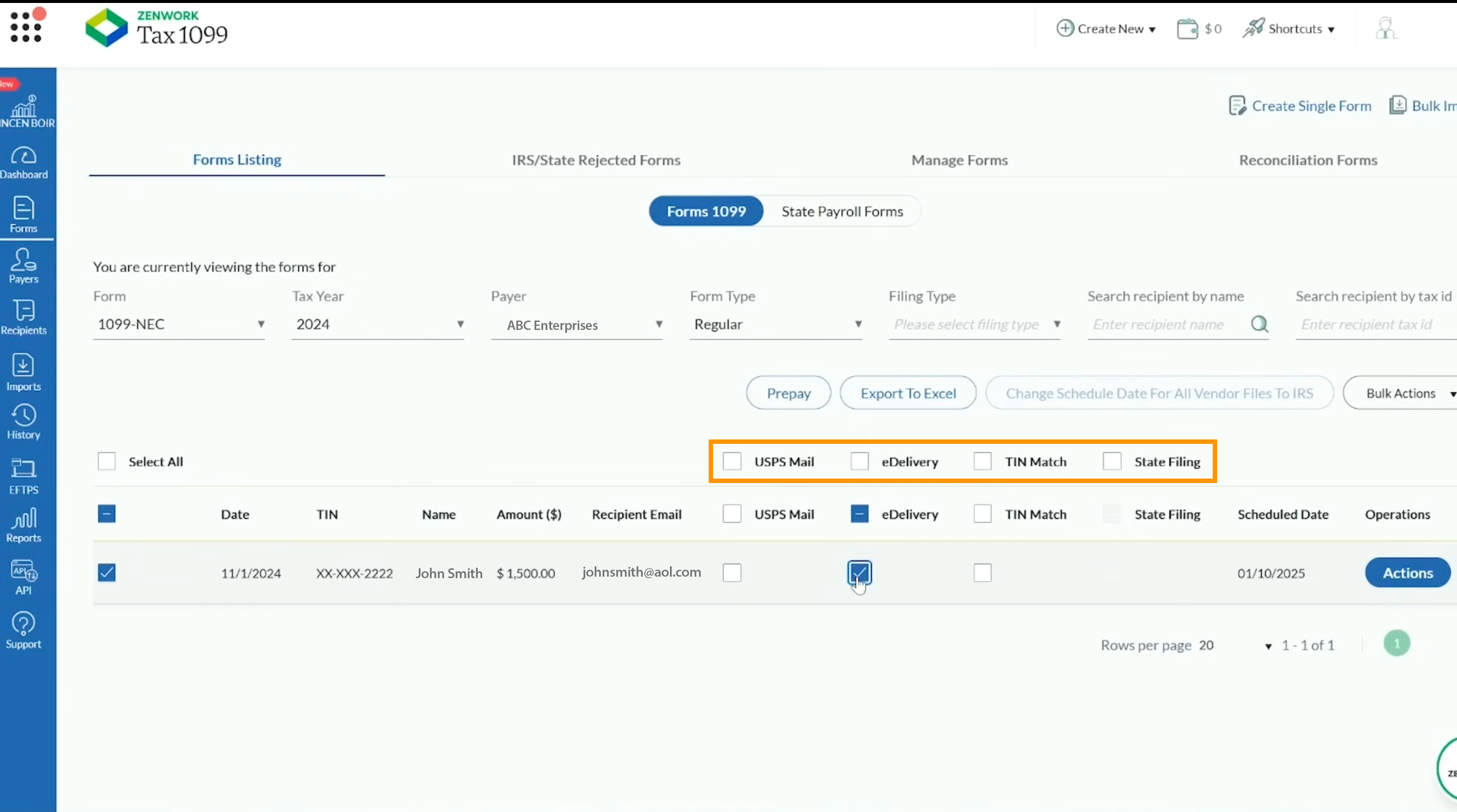This screenshot has width=1457, height=812.
Task: Switch to Forms Listing tab
Action: pos(237,160)
